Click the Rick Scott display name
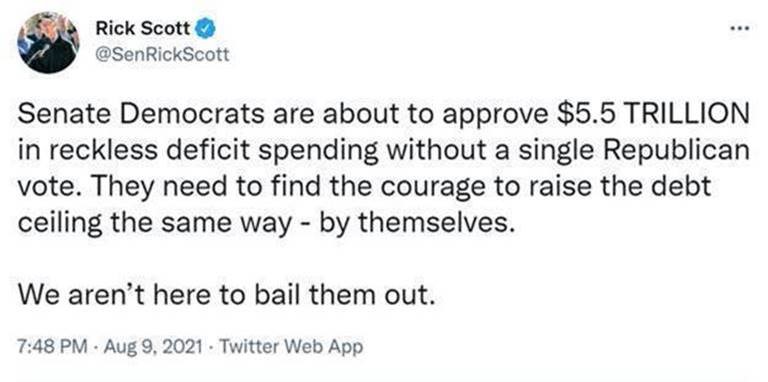Viewport: 768px width, 382px height. coord(143,29)
